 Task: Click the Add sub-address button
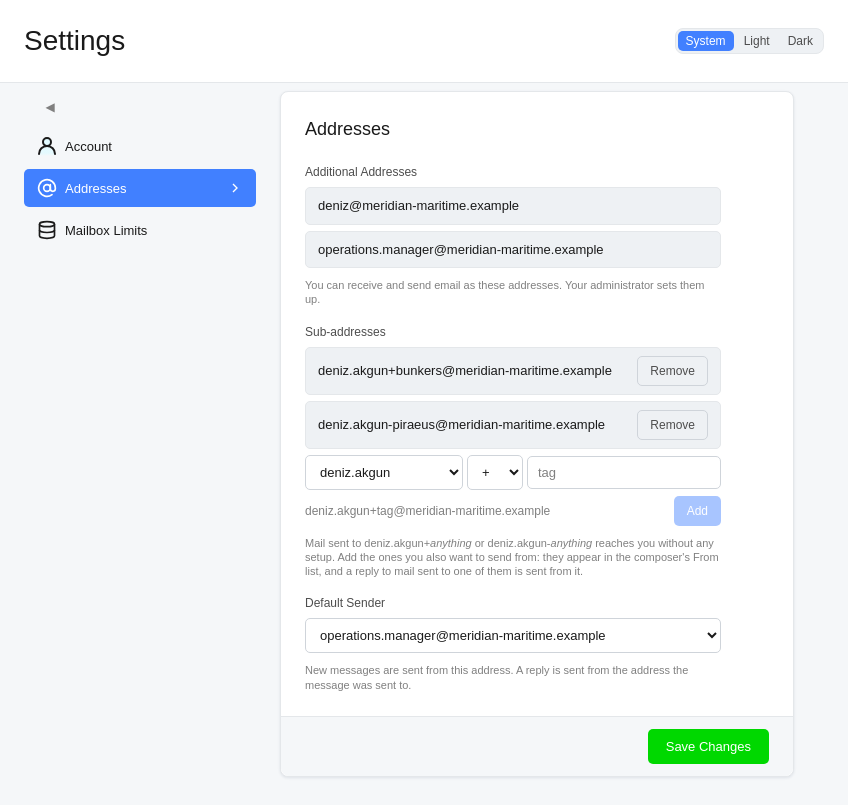697,511
